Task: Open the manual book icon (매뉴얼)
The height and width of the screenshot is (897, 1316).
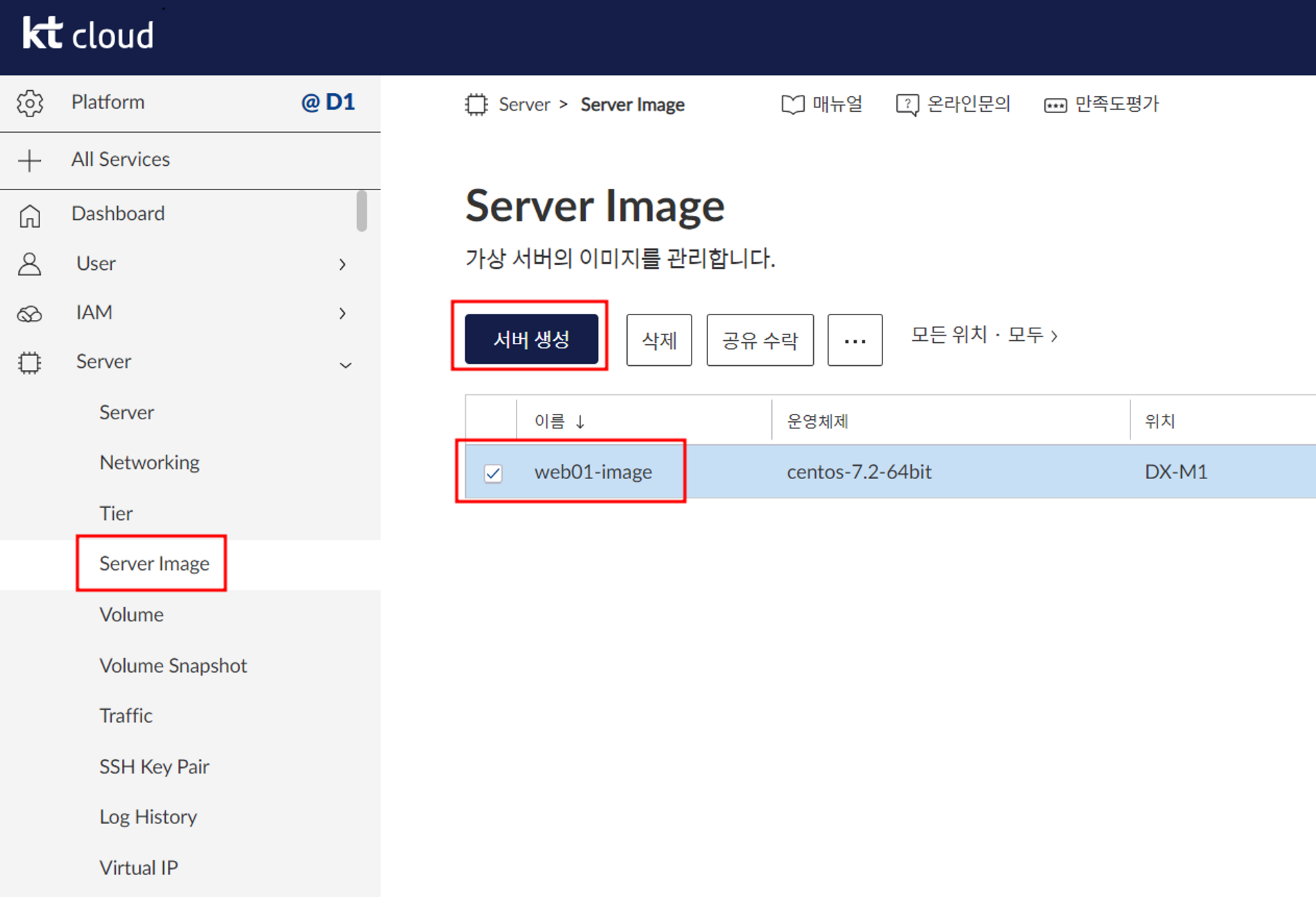Action: pos(793,105)
